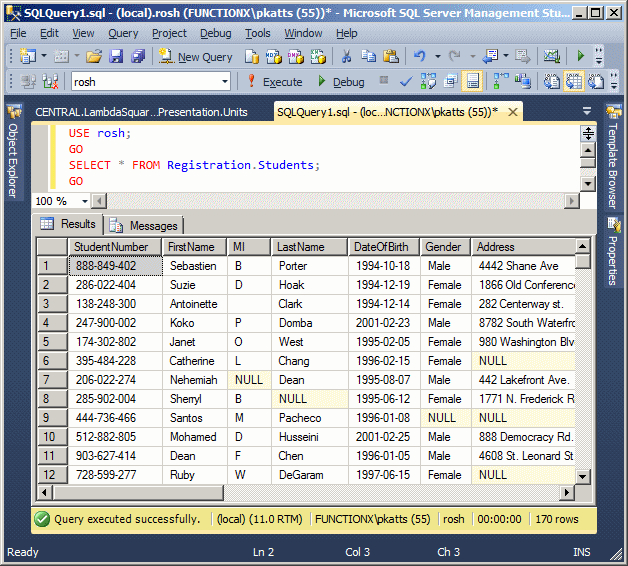
Task: Toggle Include Actual Execution Plan
Action: point(501,81)
